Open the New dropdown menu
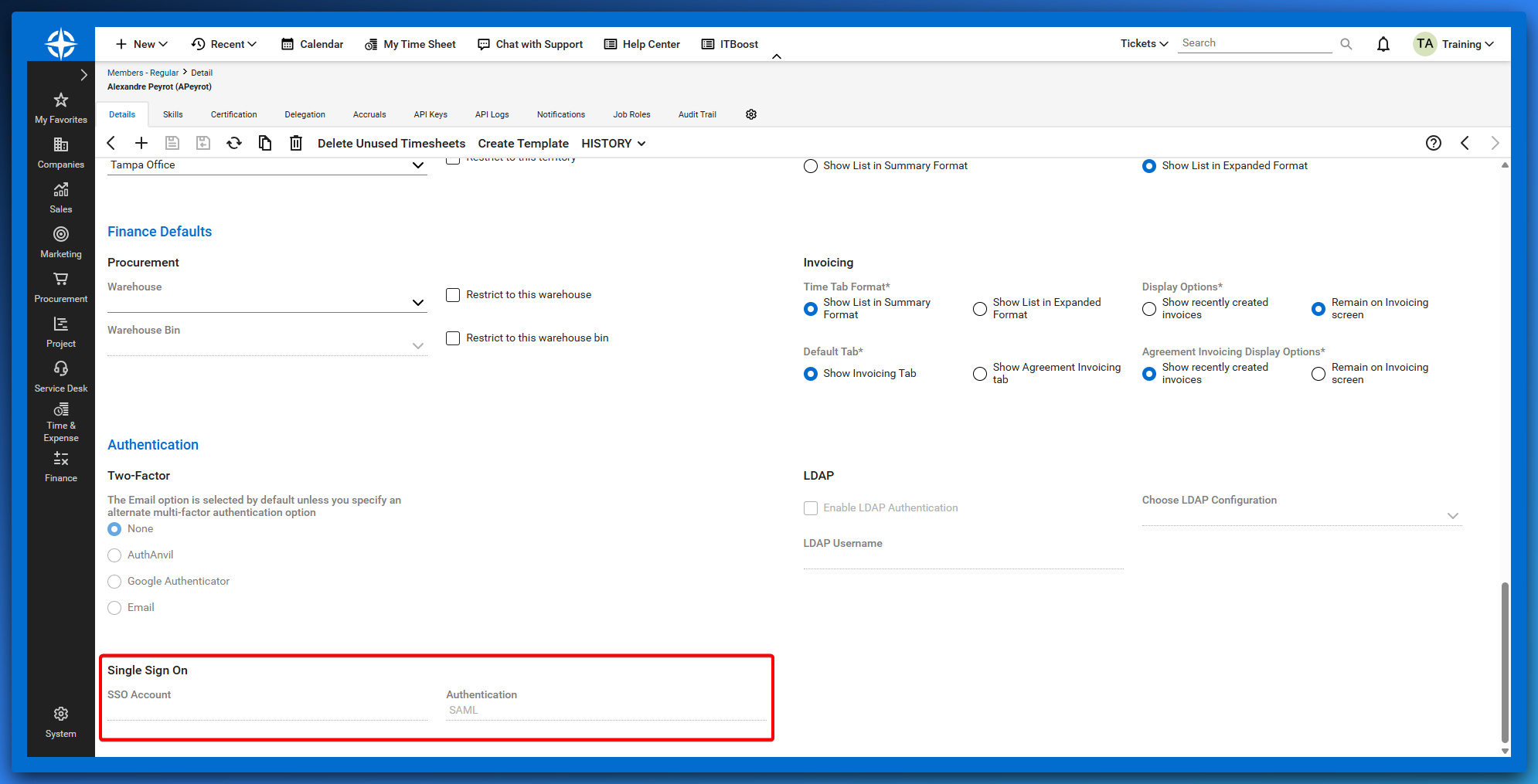The height and width of the screenshot is (784, 1538). pyautogui.click(x=141, y=44)
